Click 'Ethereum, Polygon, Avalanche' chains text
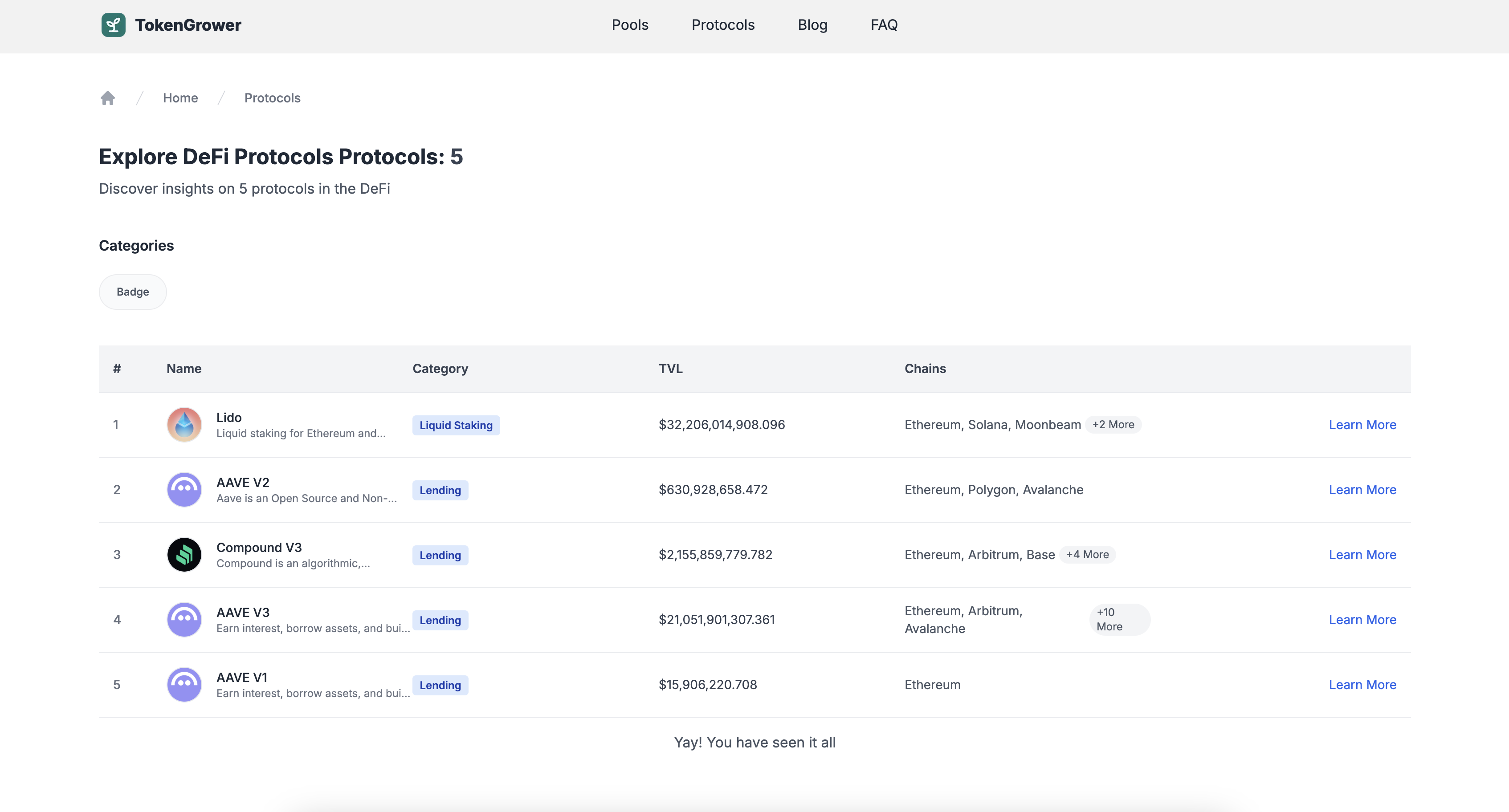The width and height of the screenshot is (1509, 812). point(994,489)
